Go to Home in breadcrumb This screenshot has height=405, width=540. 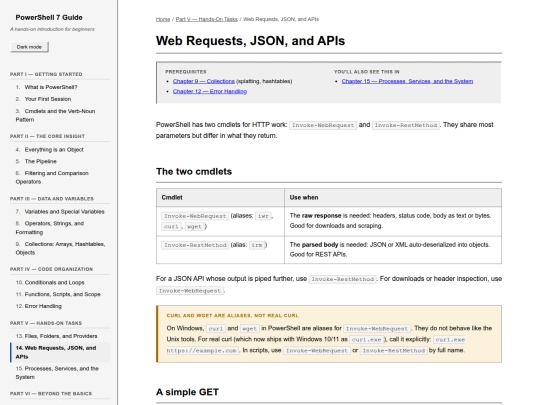click(163, 19)
